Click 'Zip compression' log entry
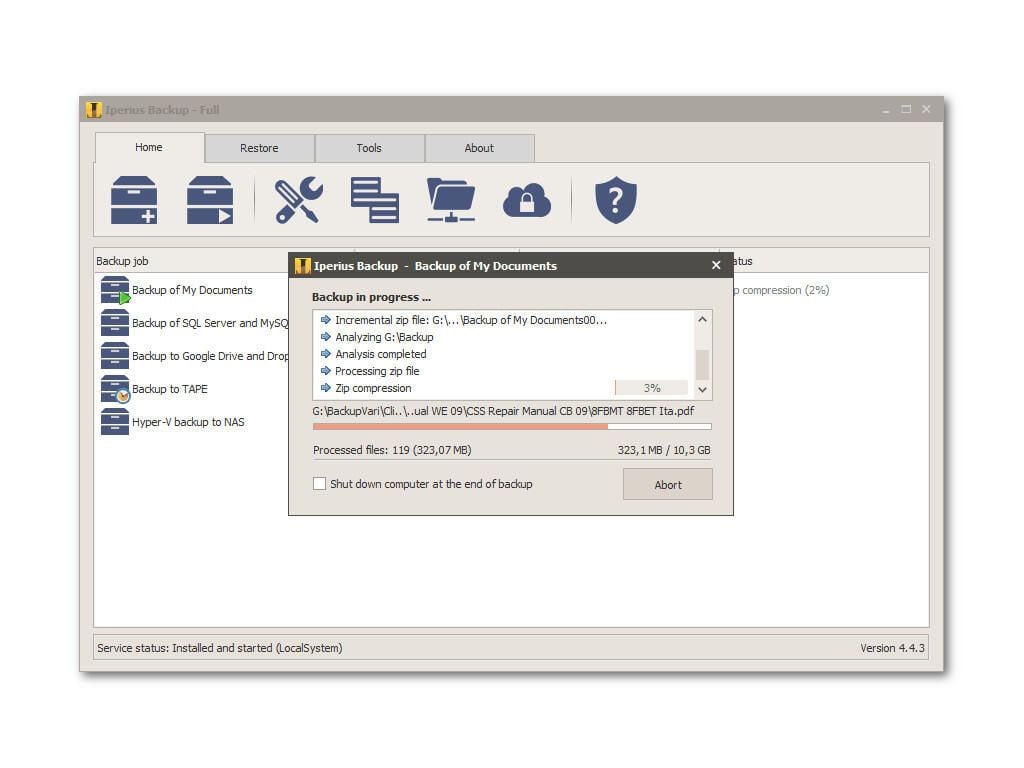This screenshot has height=768, width=1024. [373, 388]
